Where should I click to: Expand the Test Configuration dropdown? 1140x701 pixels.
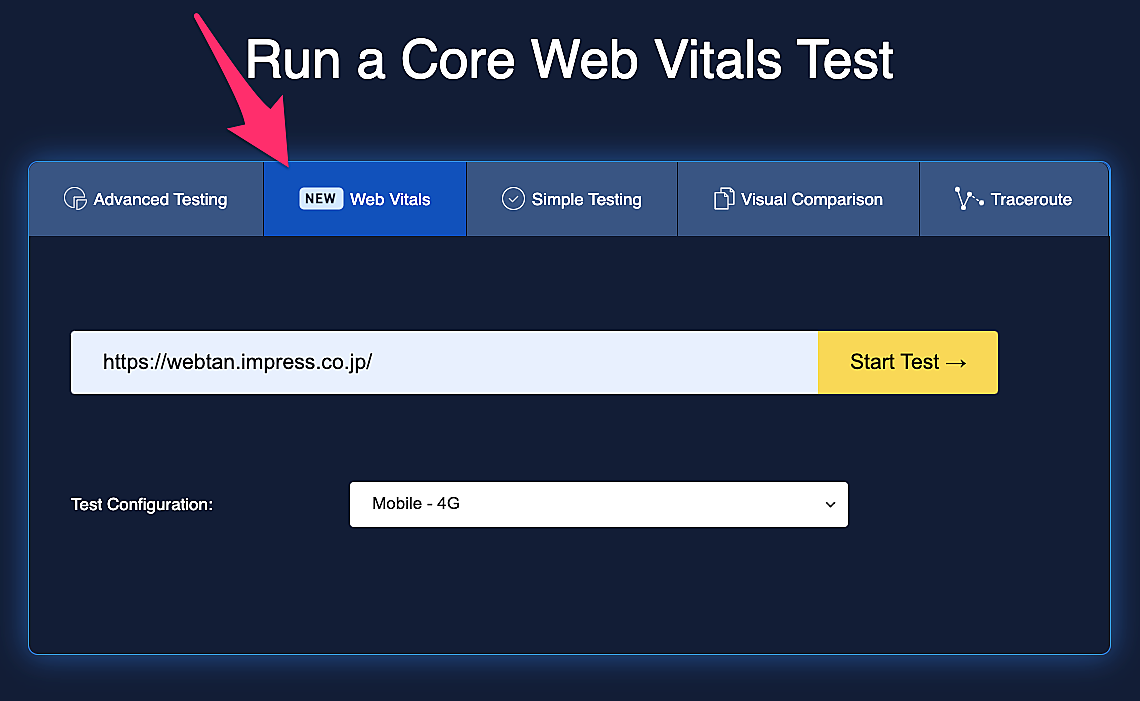tap(598, 504)
